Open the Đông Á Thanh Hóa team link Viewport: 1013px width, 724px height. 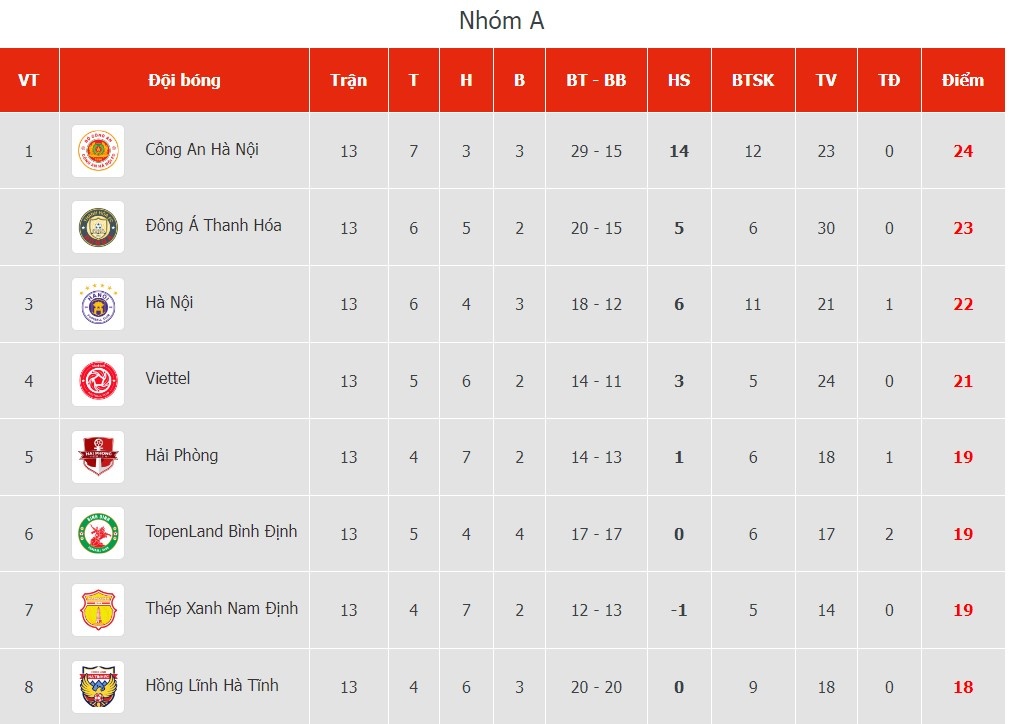[213, 226]
